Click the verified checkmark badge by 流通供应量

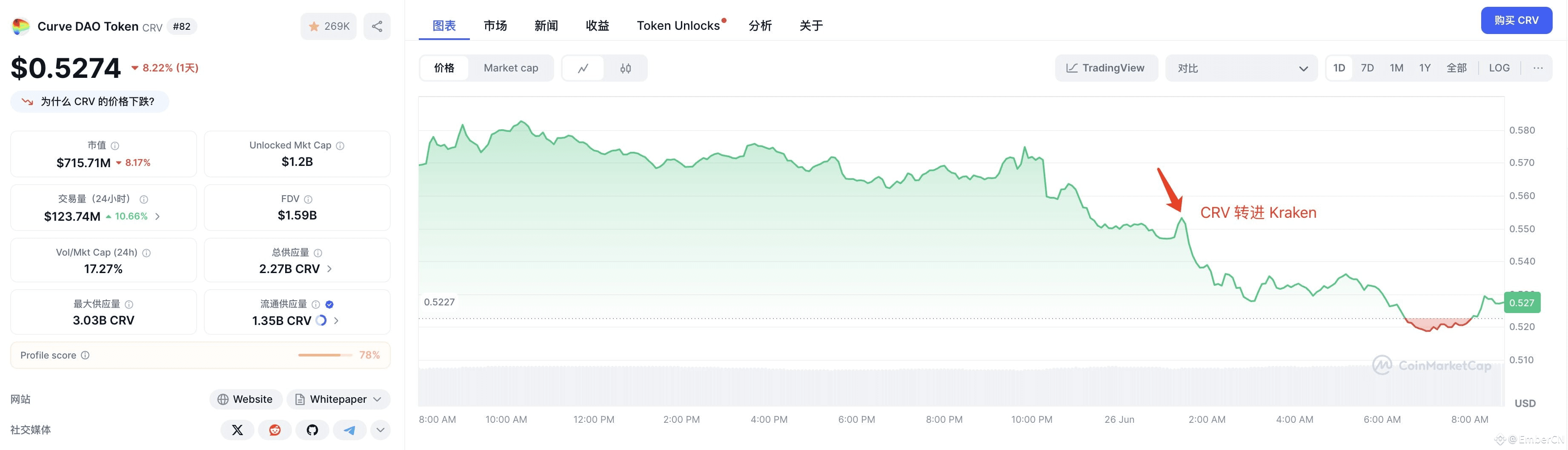[x=329, y=304]
